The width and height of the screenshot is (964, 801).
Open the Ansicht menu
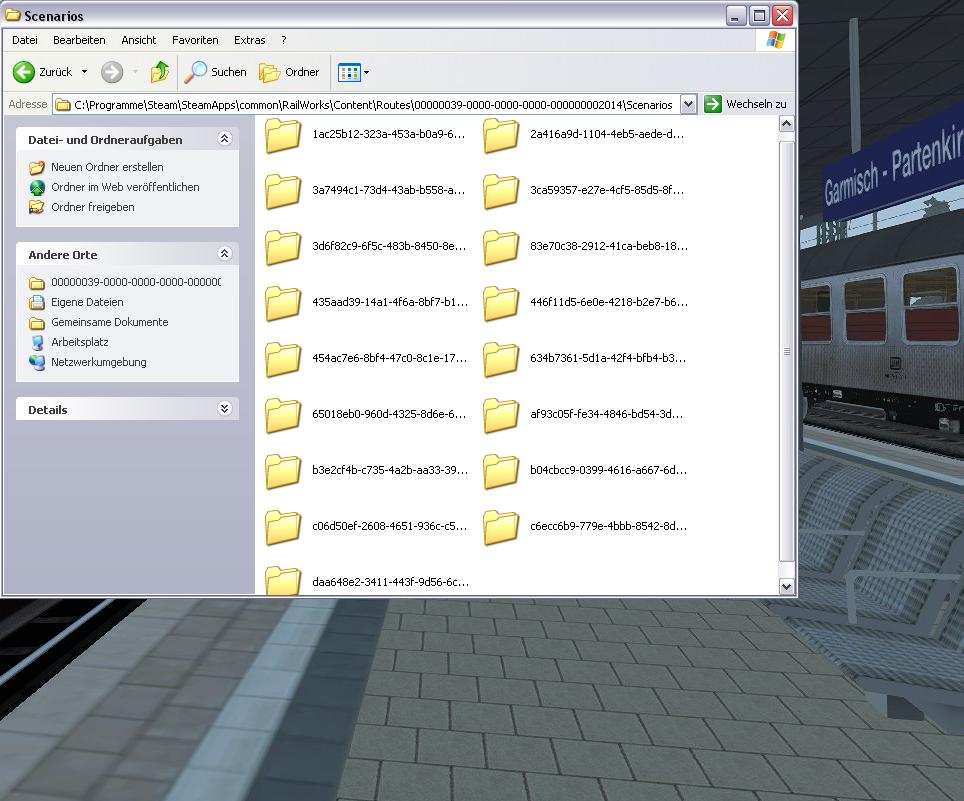(138, 40)
